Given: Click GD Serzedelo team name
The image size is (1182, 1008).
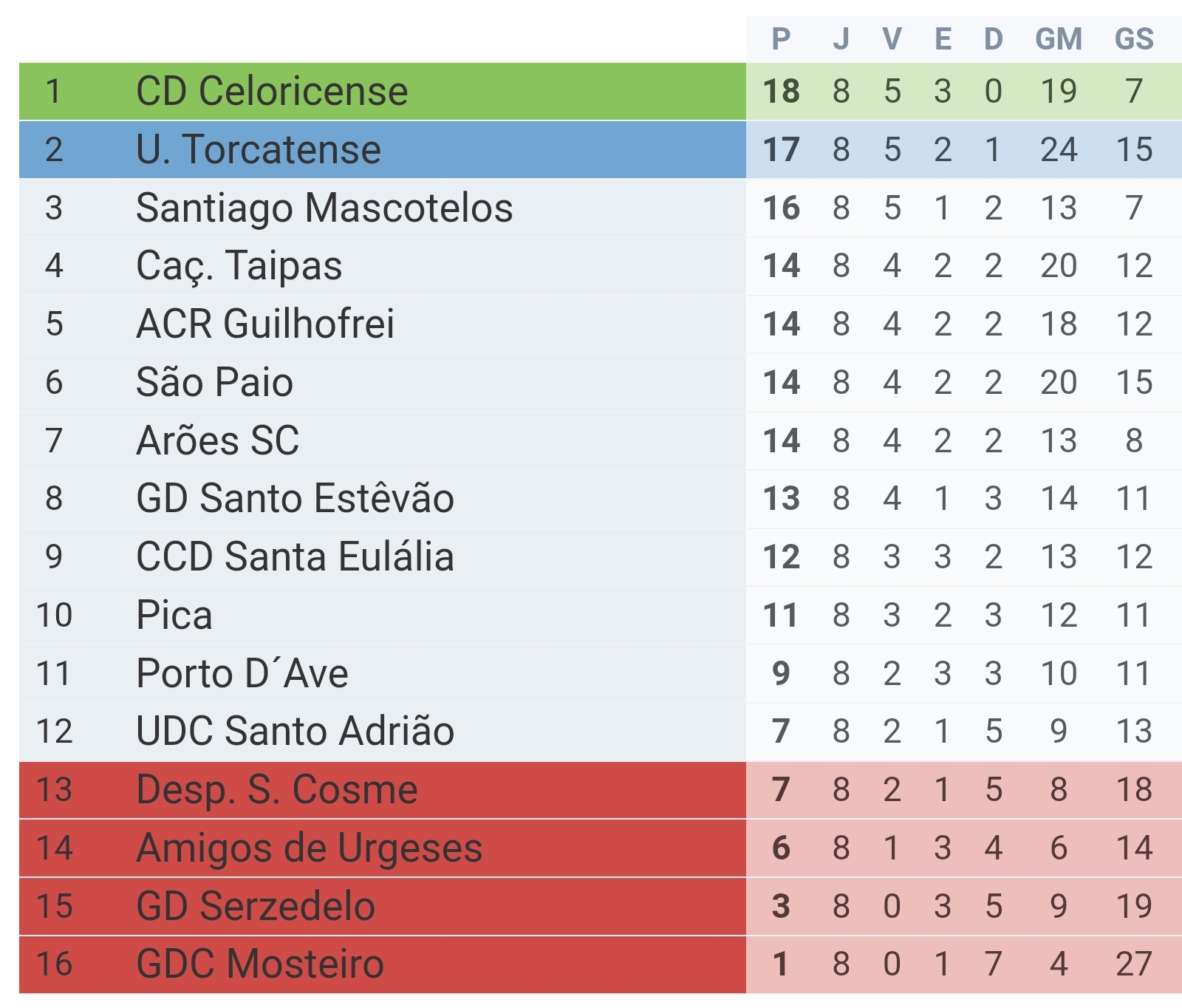Looking at the screenshot, I should click(x=256, y=906).
